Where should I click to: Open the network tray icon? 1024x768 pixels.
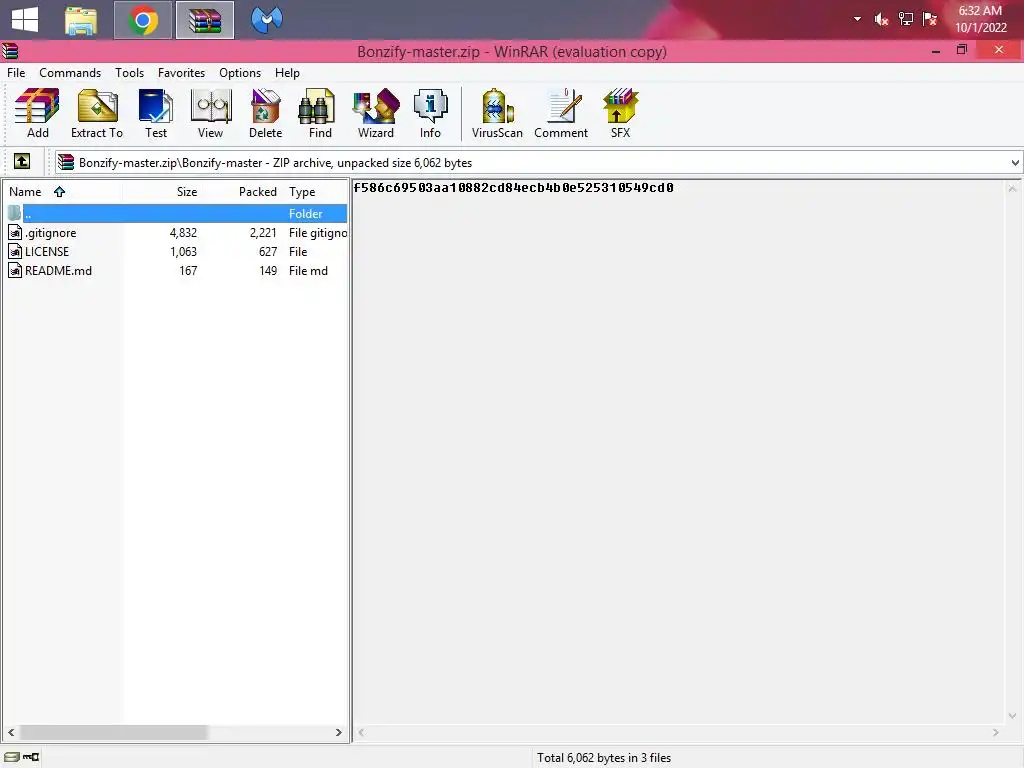(x=906, y=20)
